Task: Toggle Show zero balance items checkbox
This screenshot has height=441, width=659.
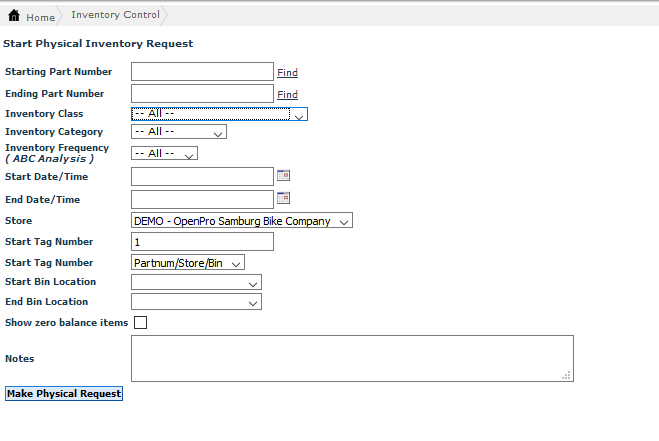Action: click(x=140, y=322)
